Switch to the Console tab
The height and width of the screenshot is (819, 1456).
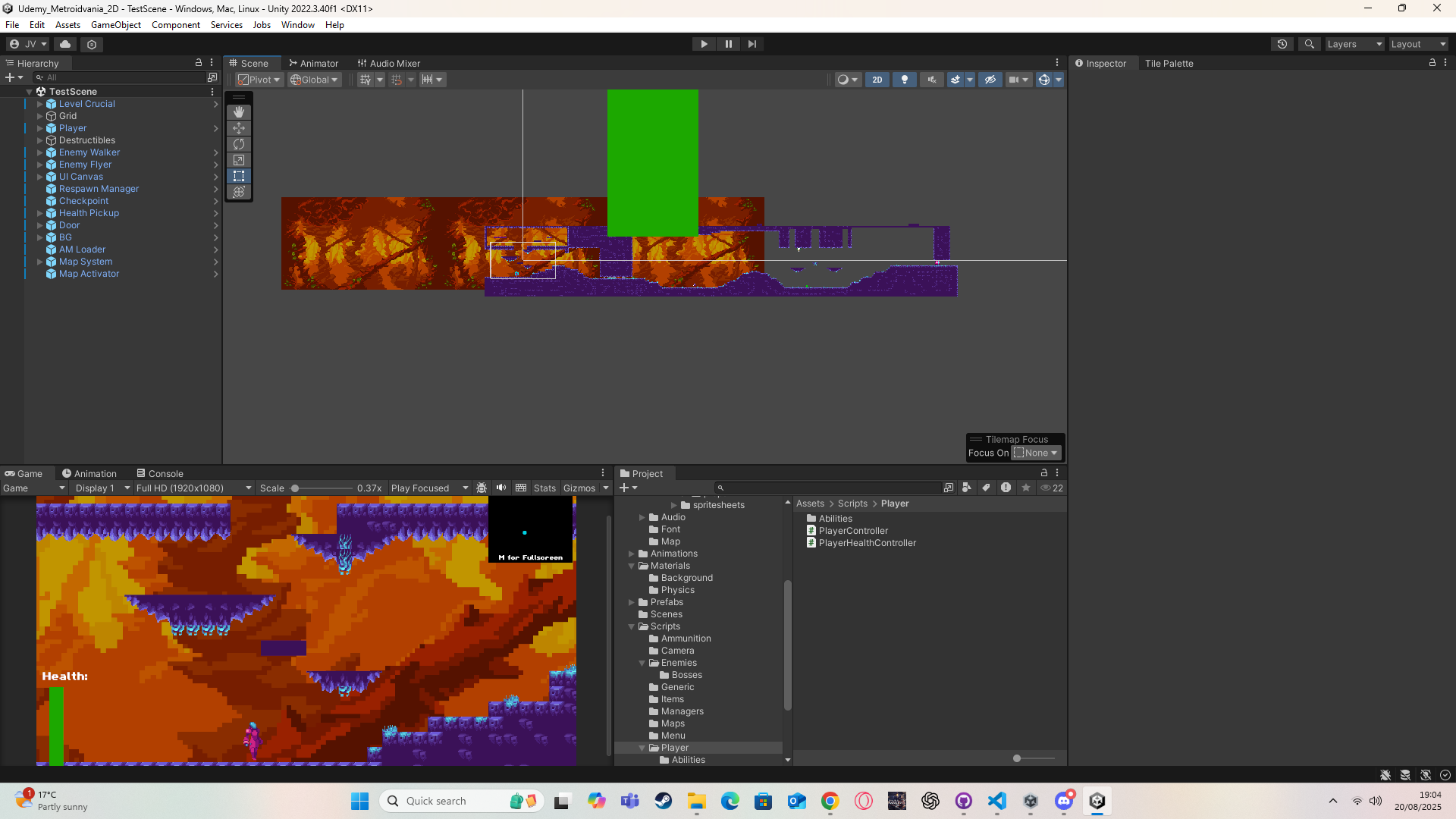[160, 473]
